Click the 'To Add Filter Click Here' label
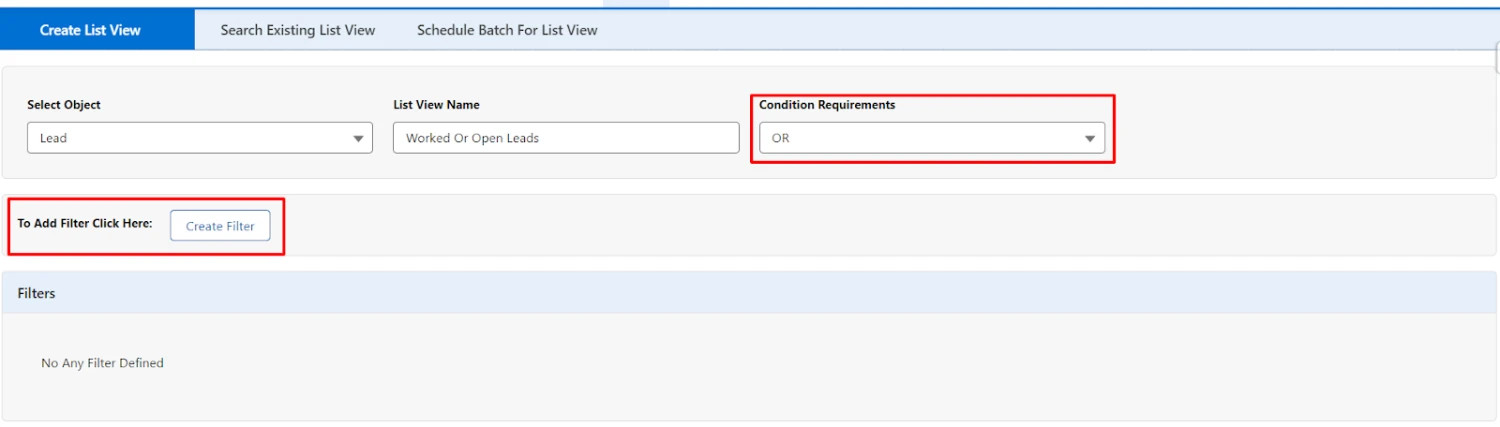Image resolution: width=1500 pixels, height=427 pixels. 85,223
